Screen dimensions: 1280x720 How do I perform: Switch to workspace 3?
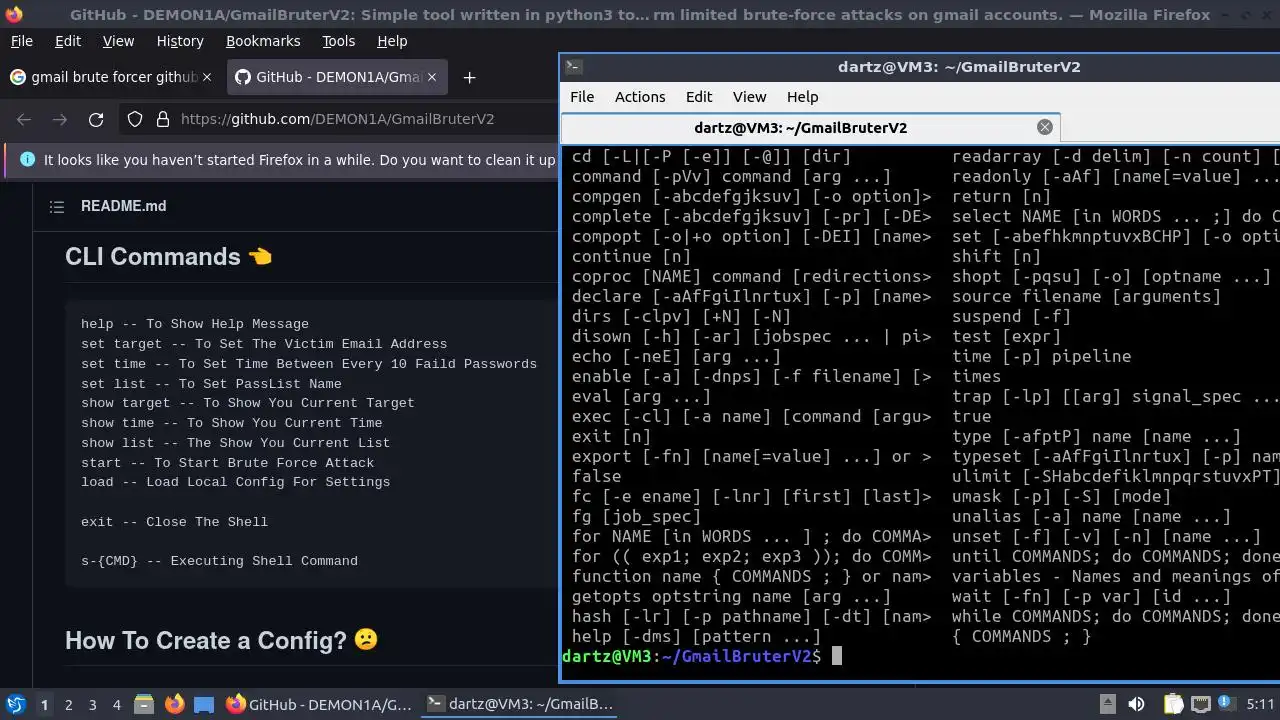click(x=92, y=704)
